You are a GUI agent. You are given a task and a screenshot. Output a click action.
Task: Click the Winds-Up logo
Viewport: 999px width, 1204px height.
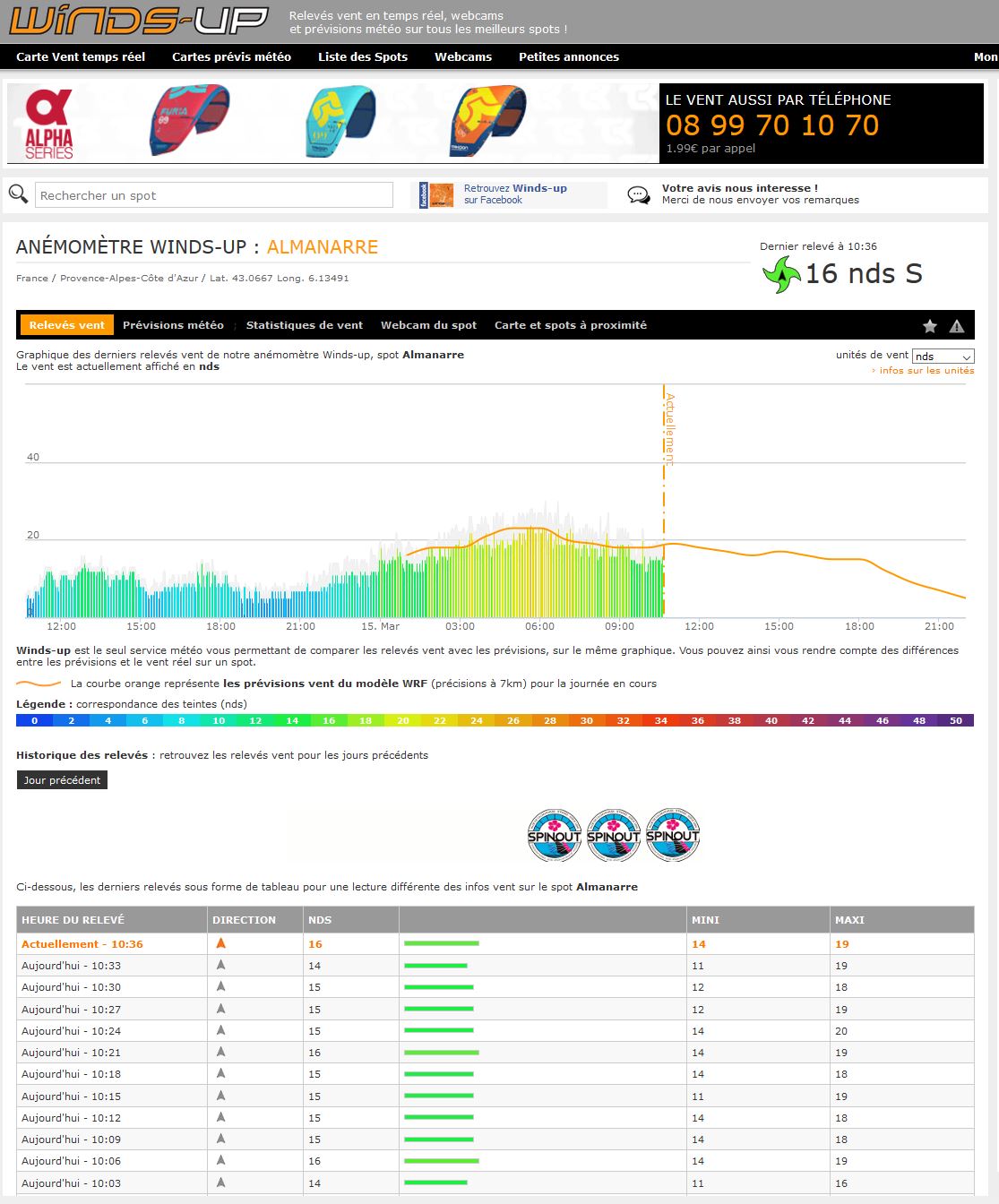tap(139, 21)
